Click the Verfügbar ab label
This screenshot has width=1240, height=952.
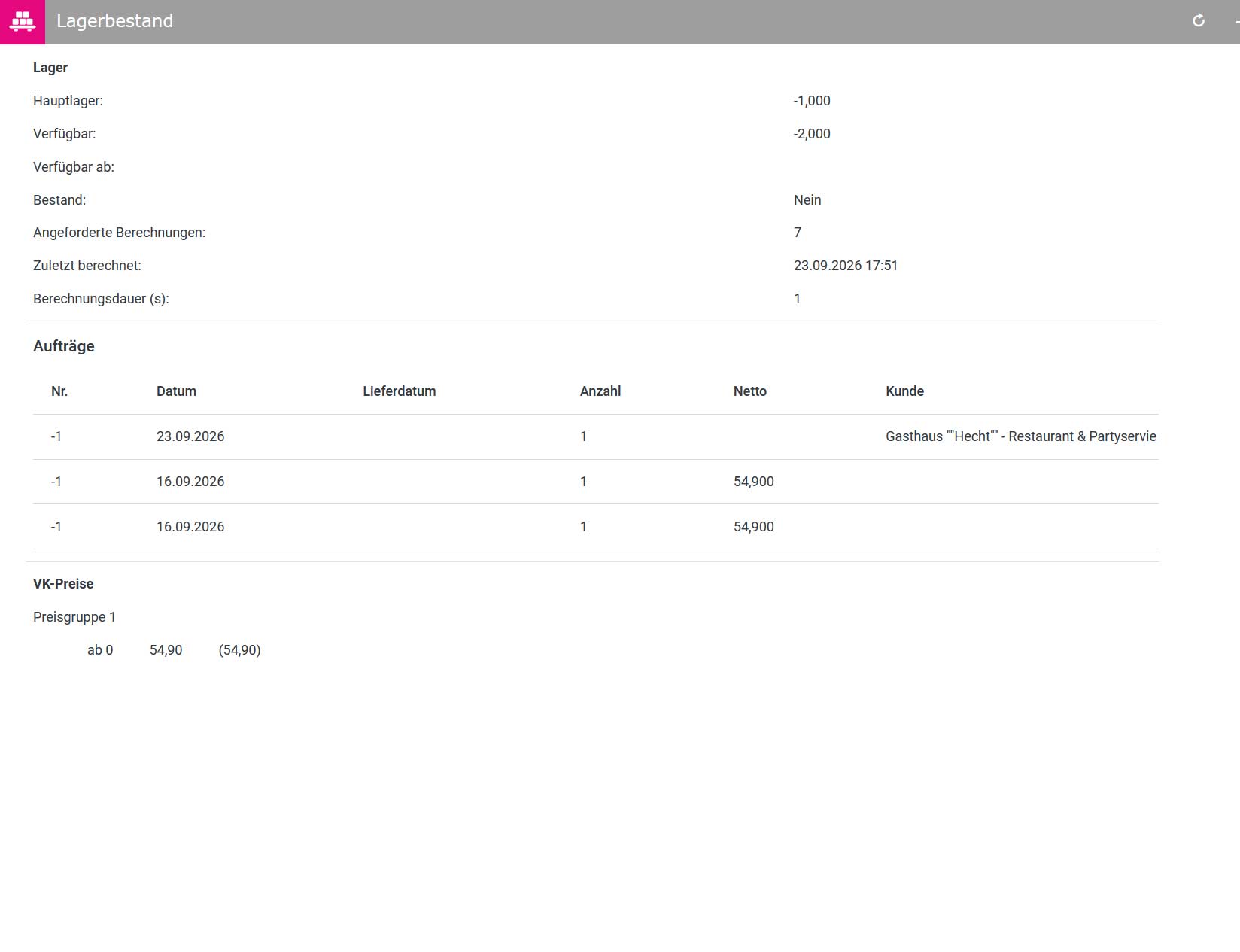click(74, 167)
